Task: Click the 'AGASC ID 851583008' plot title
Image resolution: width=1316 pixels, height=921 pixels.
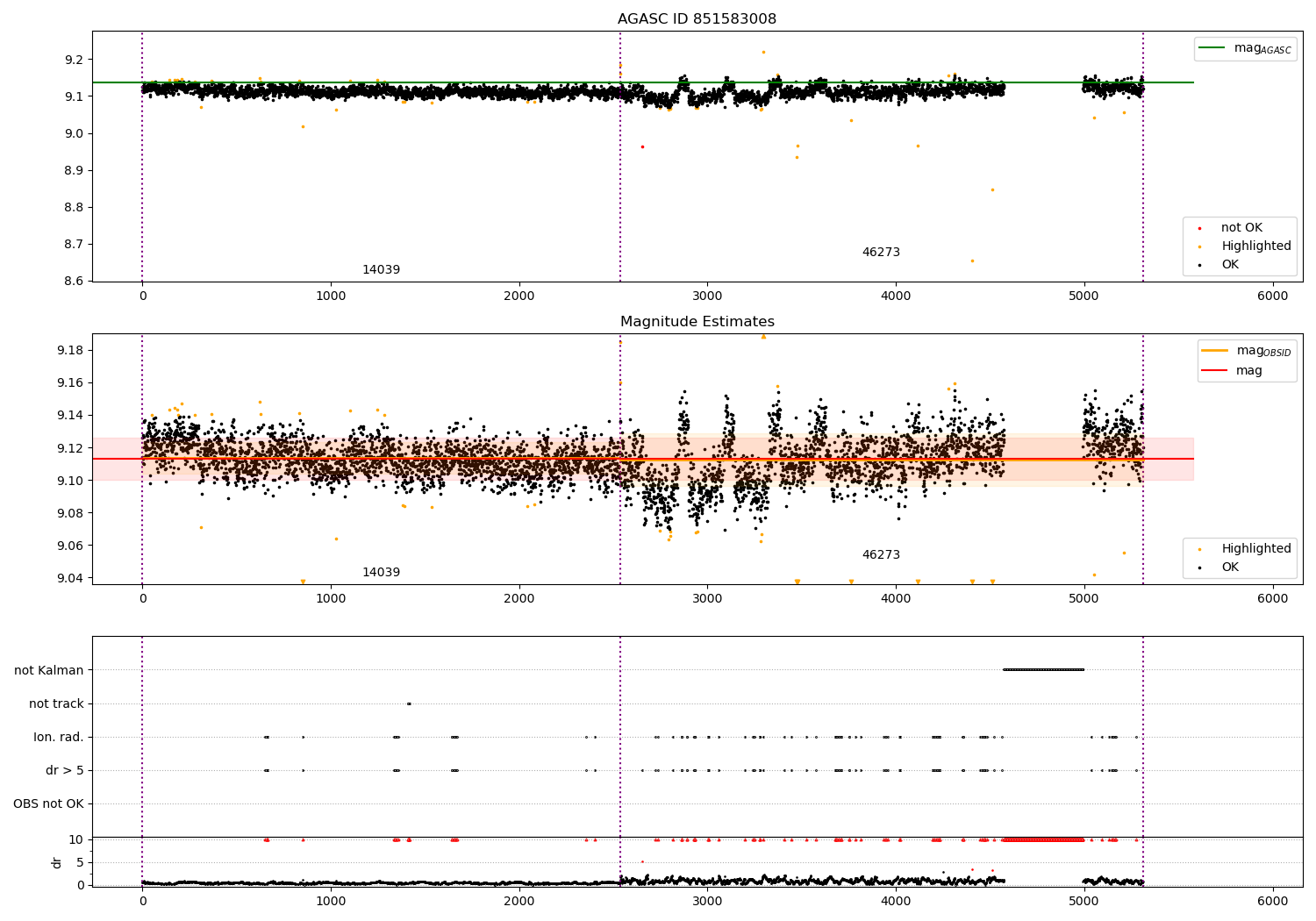Action: coord(697,19)
